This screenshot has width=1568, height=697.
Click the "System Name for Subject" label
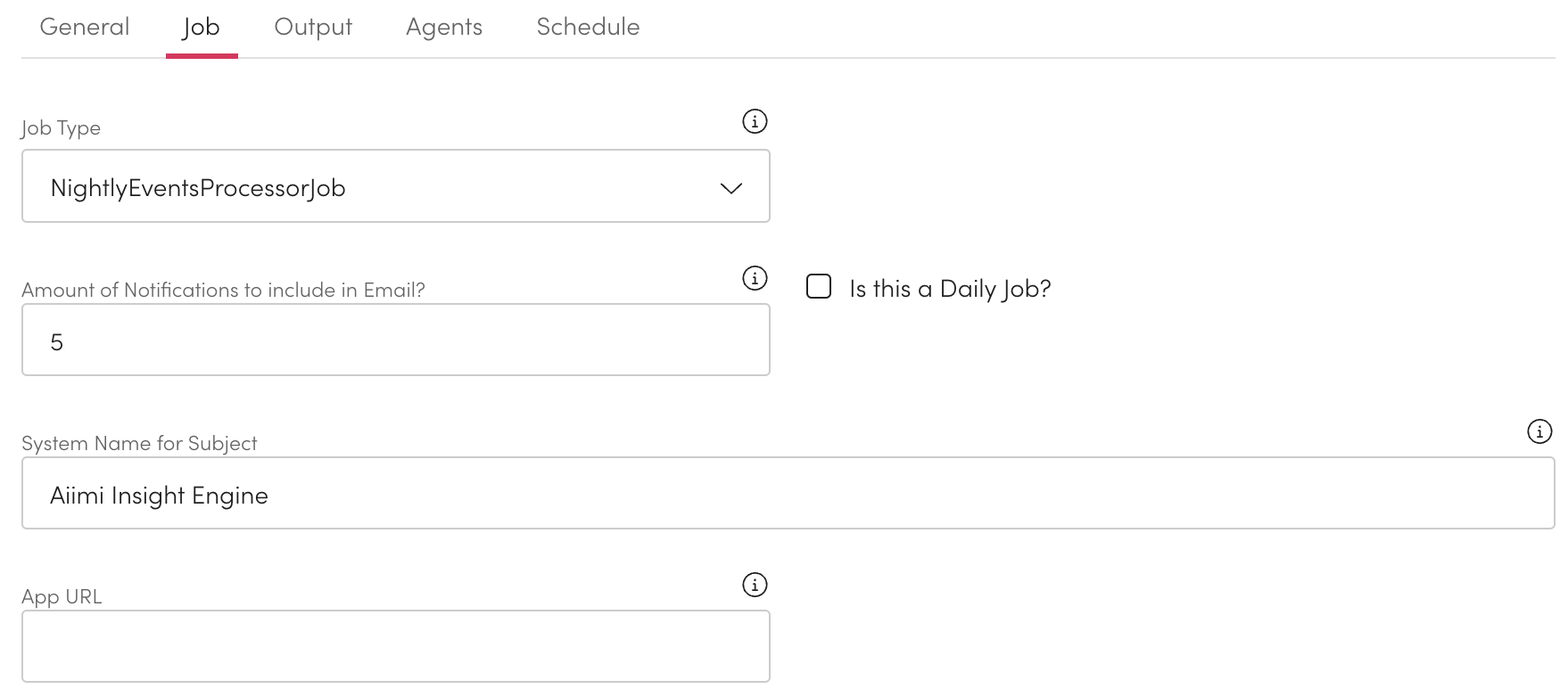click(139, 444)
